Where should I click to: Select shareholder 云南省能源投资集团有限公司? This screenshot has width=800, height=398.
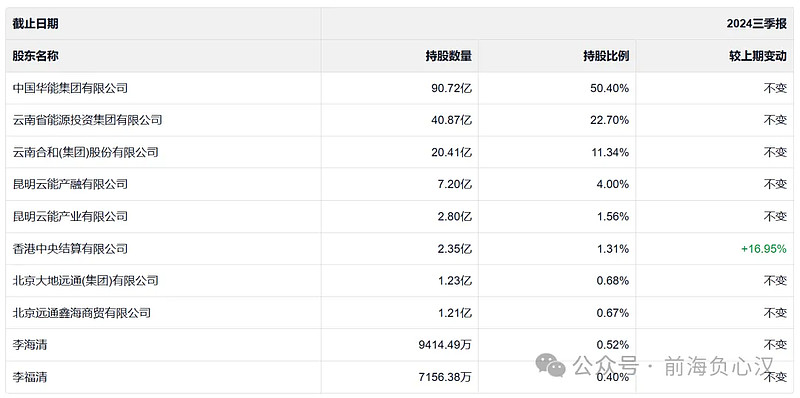tap(87, 120)
